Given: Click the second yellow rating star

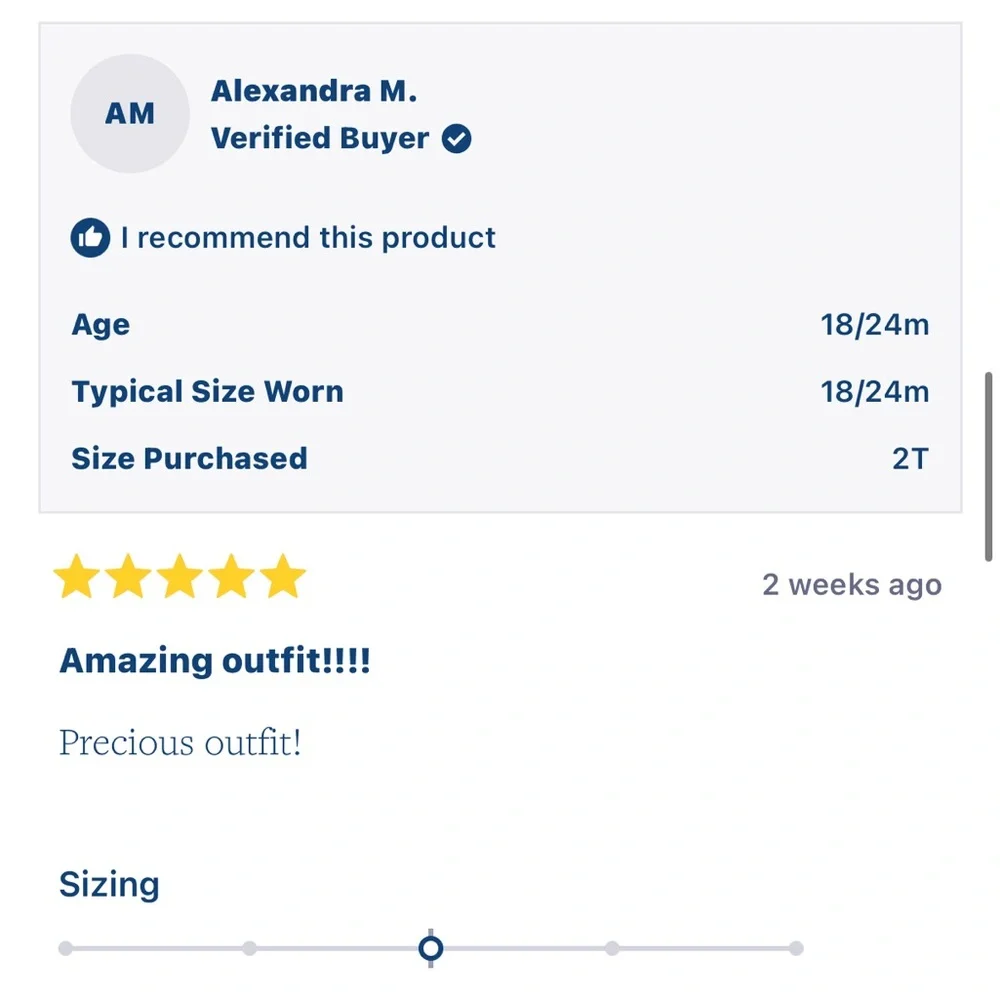Looking at the screenshot, I should coord(128,576).
